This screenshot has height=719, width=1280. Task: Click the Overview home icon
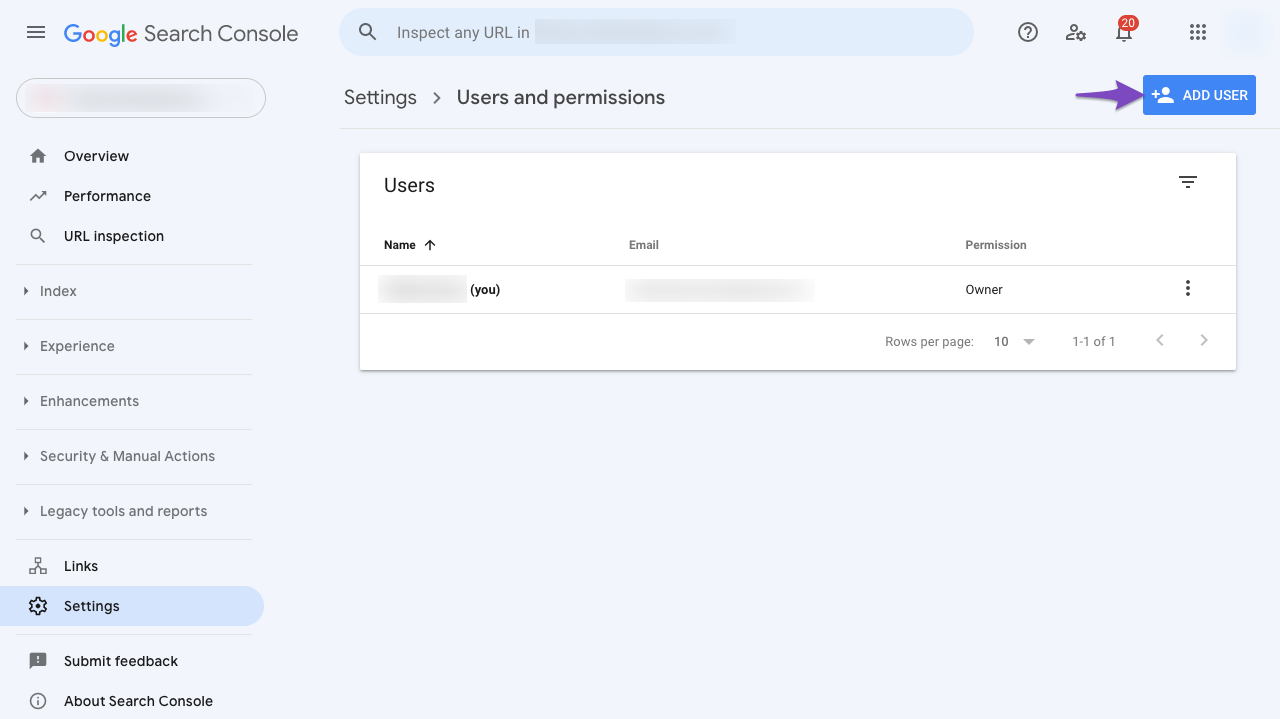[38, 156]
